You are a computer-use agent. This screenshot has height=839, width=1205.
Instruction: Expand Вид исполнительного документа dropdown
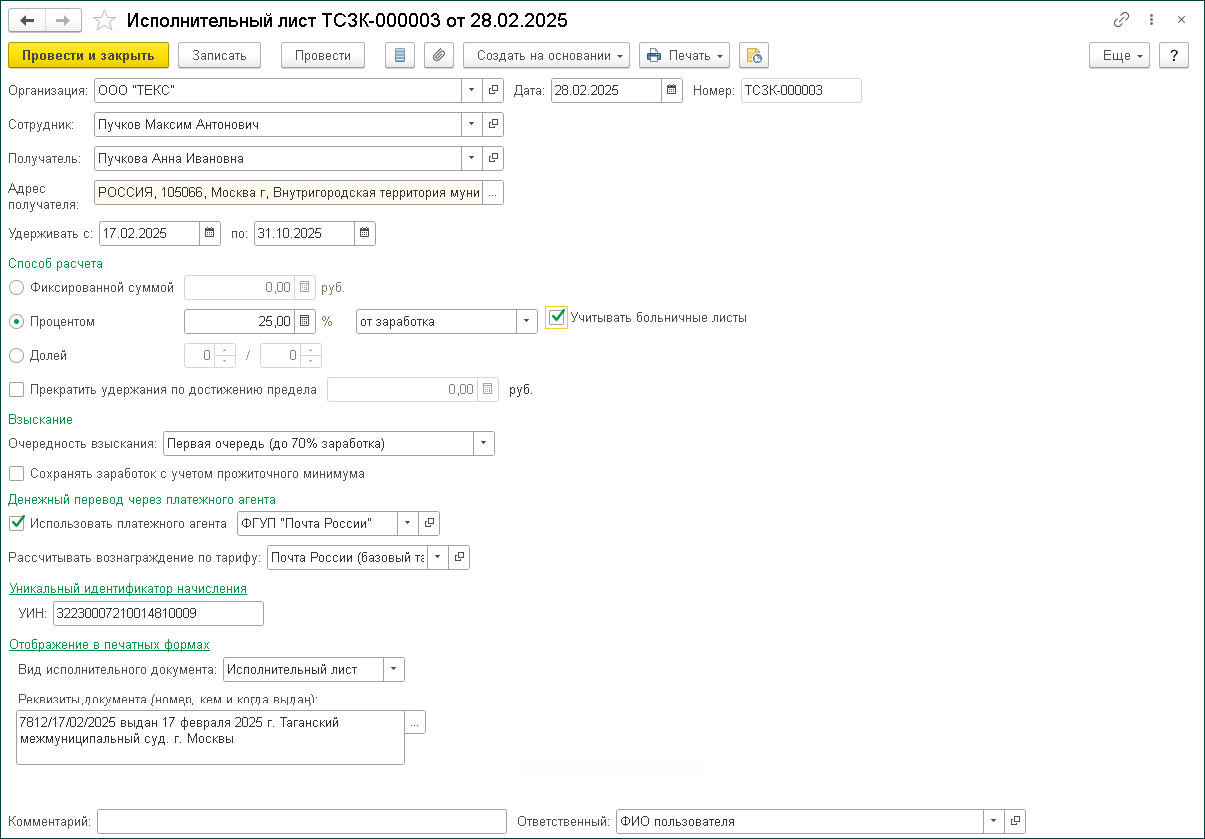point(394,669)
